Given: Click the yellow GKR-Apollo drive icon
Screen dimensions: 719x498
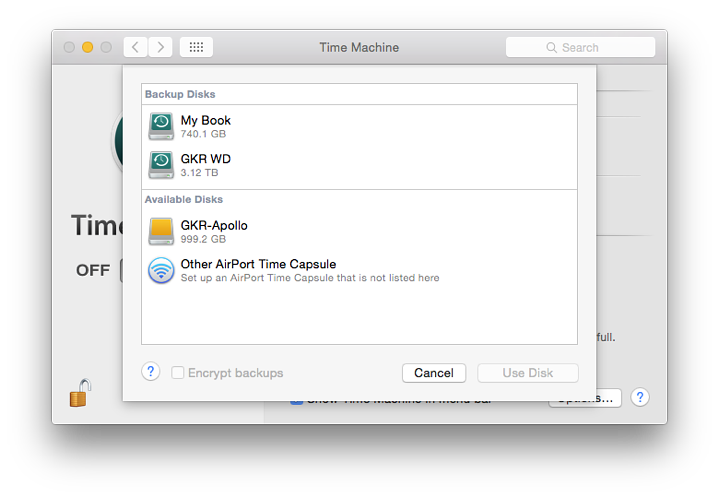Looking at the screenshot, I should [161, 231].
